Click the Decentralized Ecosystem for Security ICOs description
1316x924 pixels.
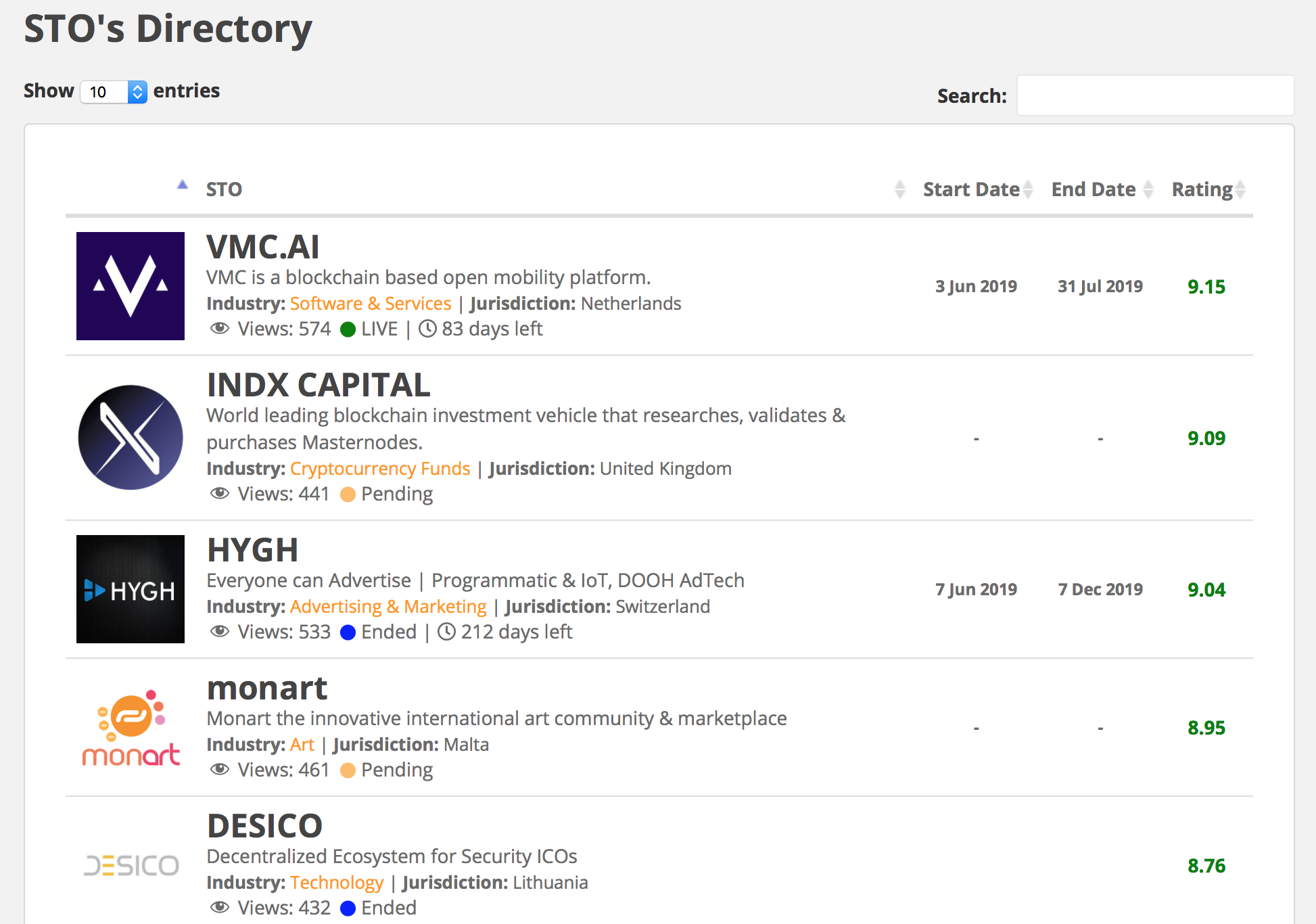pos(392,856)
